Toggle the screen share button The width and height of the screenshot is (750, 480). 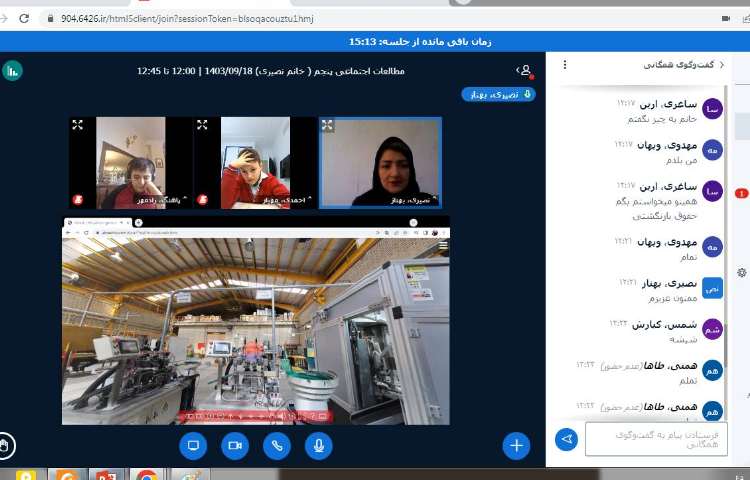pos(193,445)
